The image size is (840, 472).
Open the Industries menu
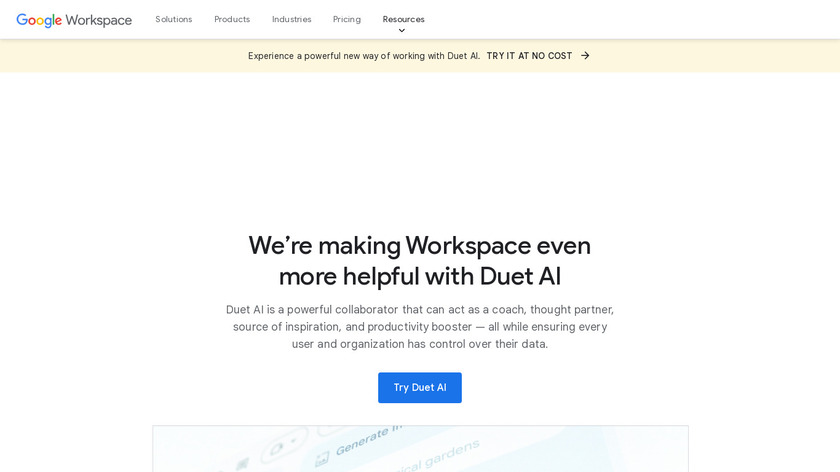coord(291,19)
